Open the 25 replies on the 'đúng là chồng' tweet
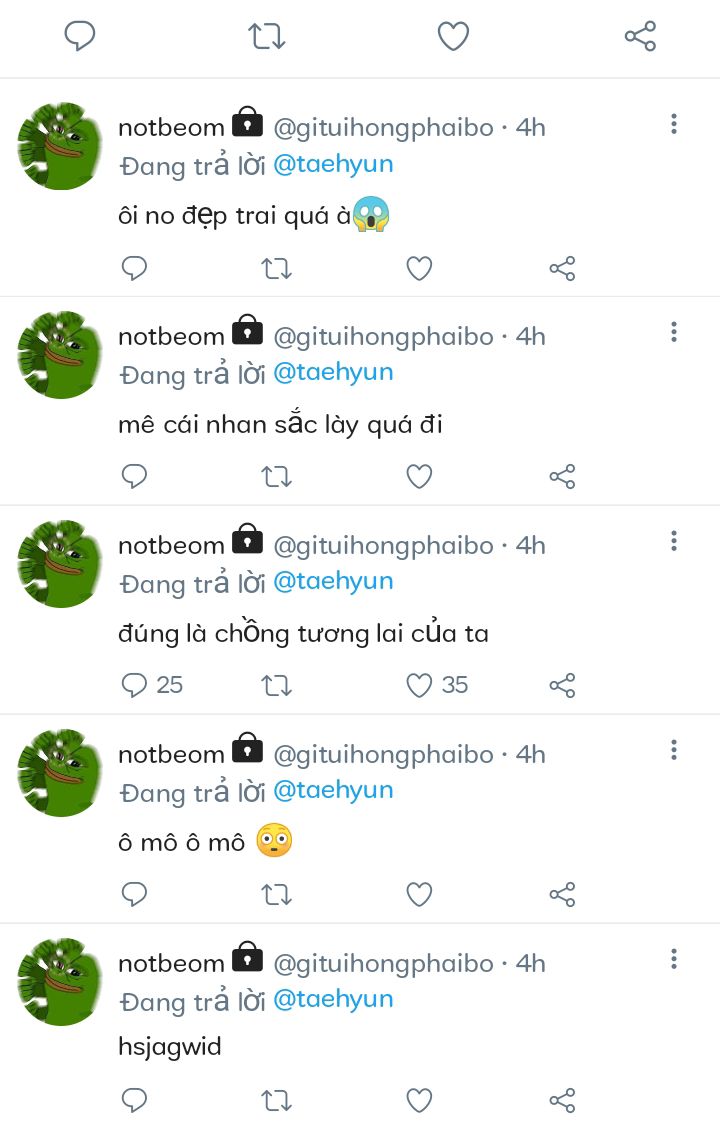This screenshot has width=720, height=1126. coord(151,685)
